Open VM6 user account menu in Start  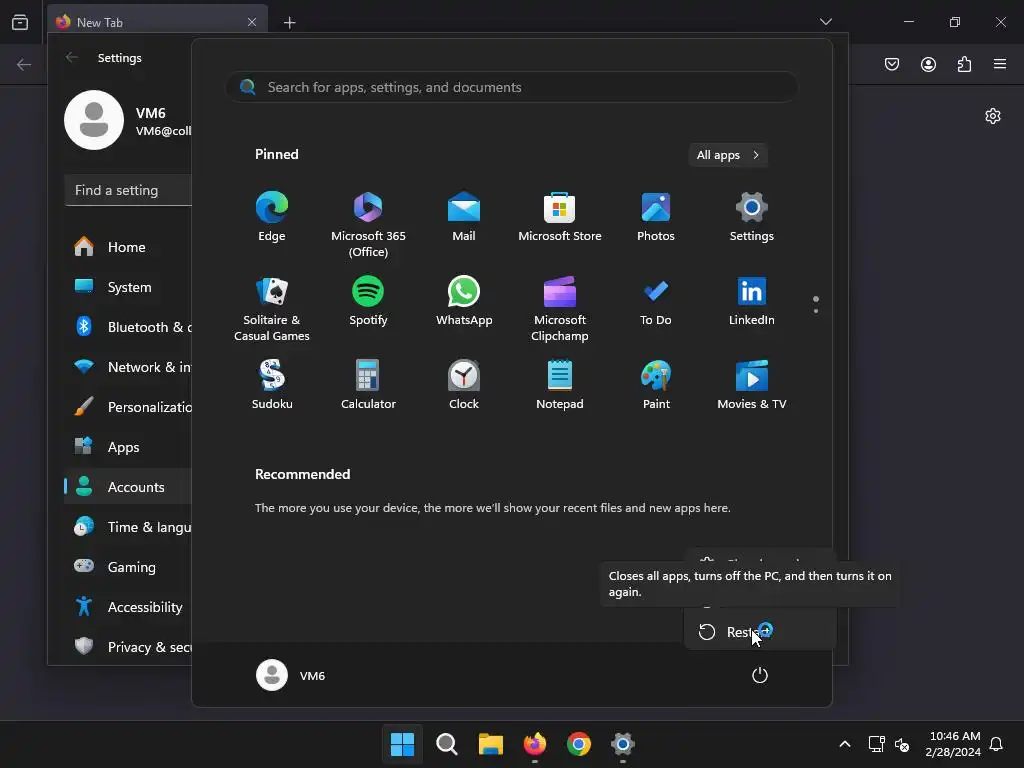291,675
